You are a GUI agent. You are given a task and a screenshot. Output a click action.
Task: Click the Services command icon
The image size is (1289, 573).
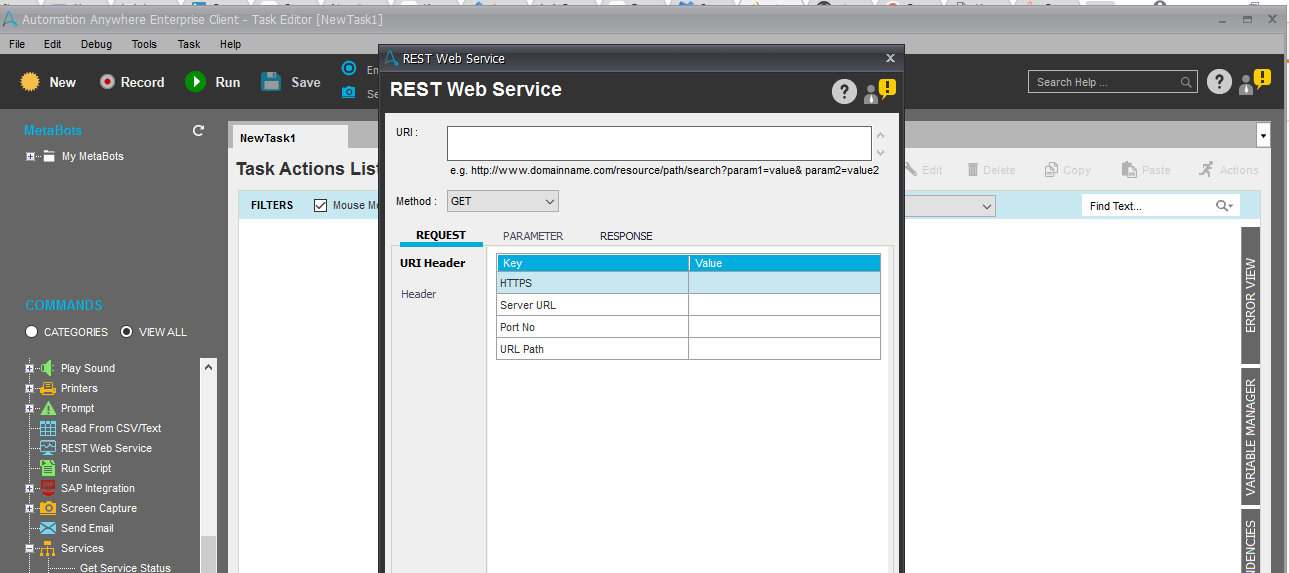coord(48,548)
